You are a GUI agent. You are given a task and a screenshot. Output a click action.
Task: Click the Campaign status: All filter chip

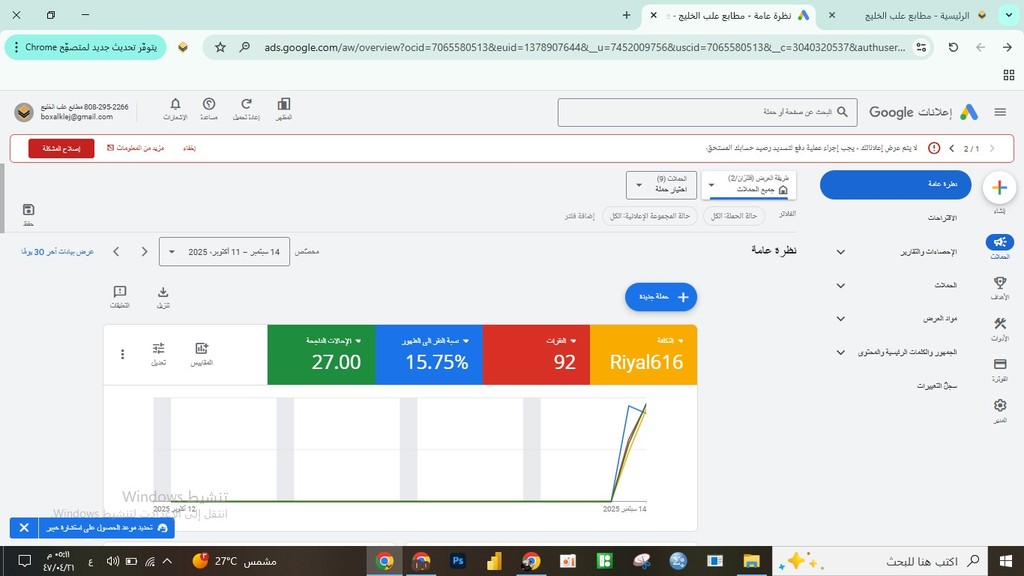(734, 216)
